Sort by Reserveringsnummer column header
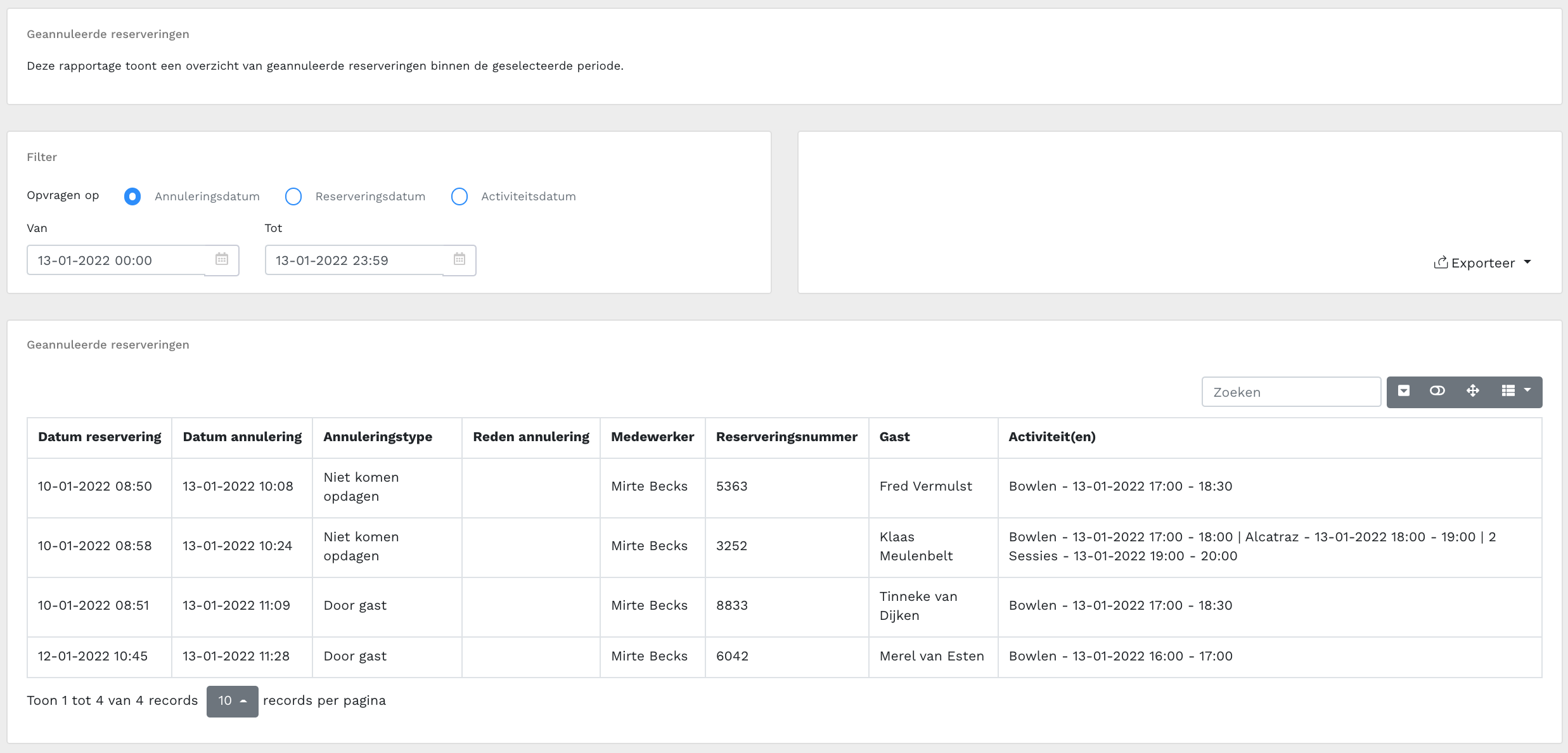This screenshot has height=753, width=1568. [x=787, y=437]
